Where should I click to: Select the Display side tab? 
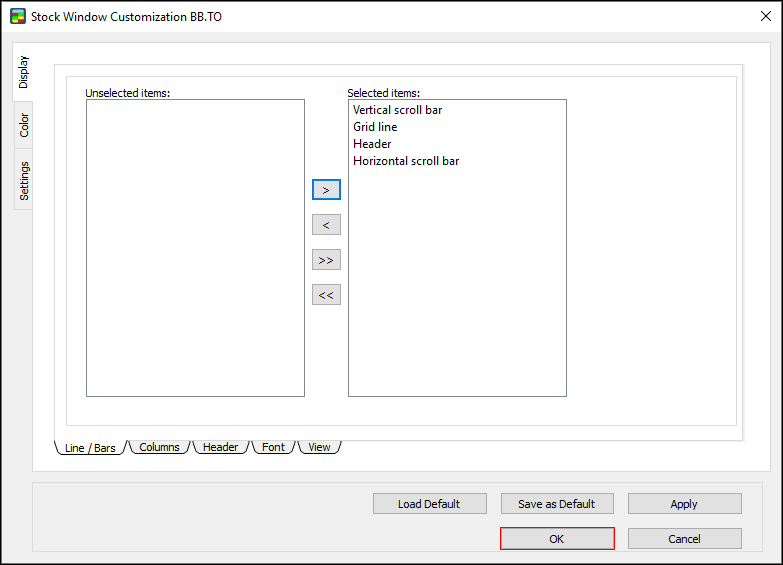pyautogui.click(x=24, y=72)
